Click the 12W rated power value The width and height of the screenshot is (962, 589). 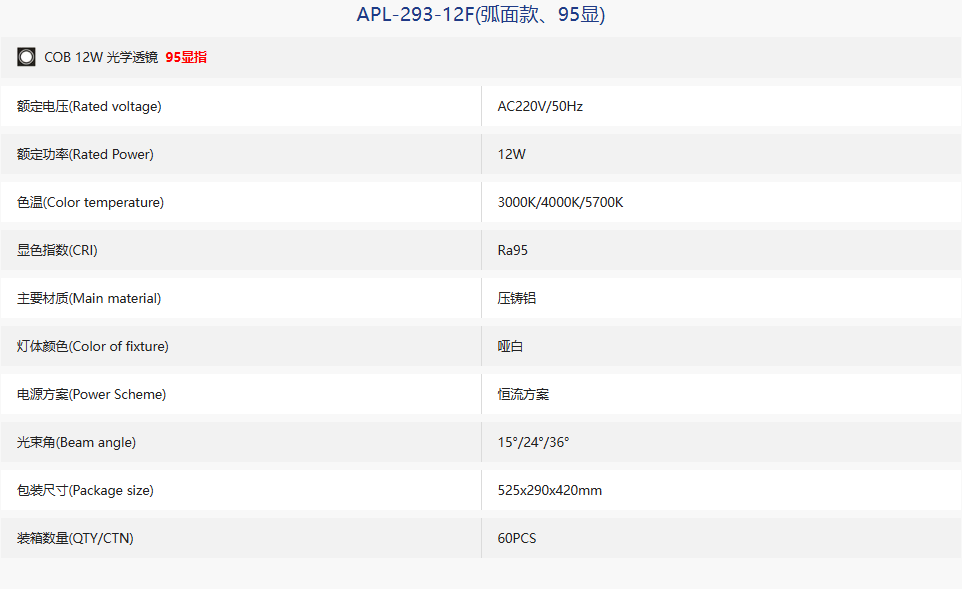[512, 154]
